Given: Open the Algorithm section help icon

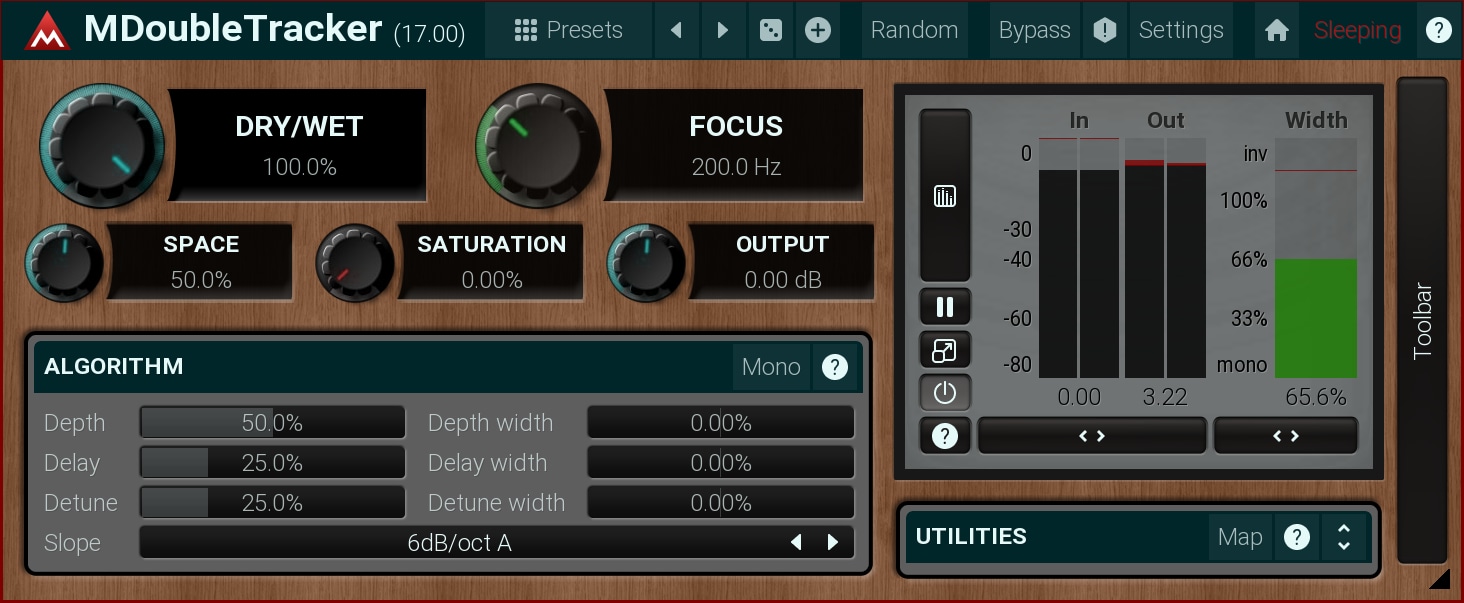Looking at the screenshot, I should [834, 367].
